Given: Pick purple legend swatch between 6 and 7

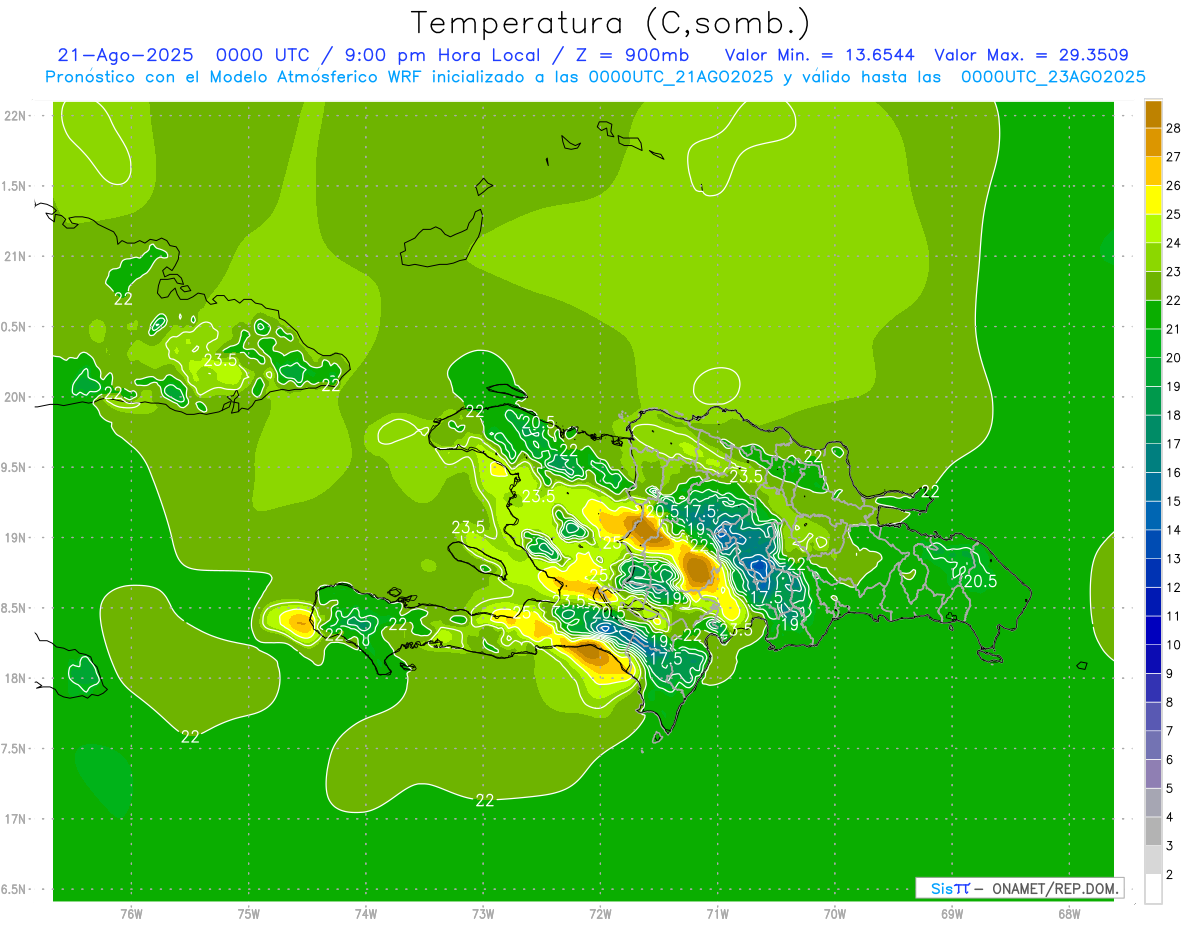Looking at the screenshot, I should pyautogui.click(x=1153, y=746).
